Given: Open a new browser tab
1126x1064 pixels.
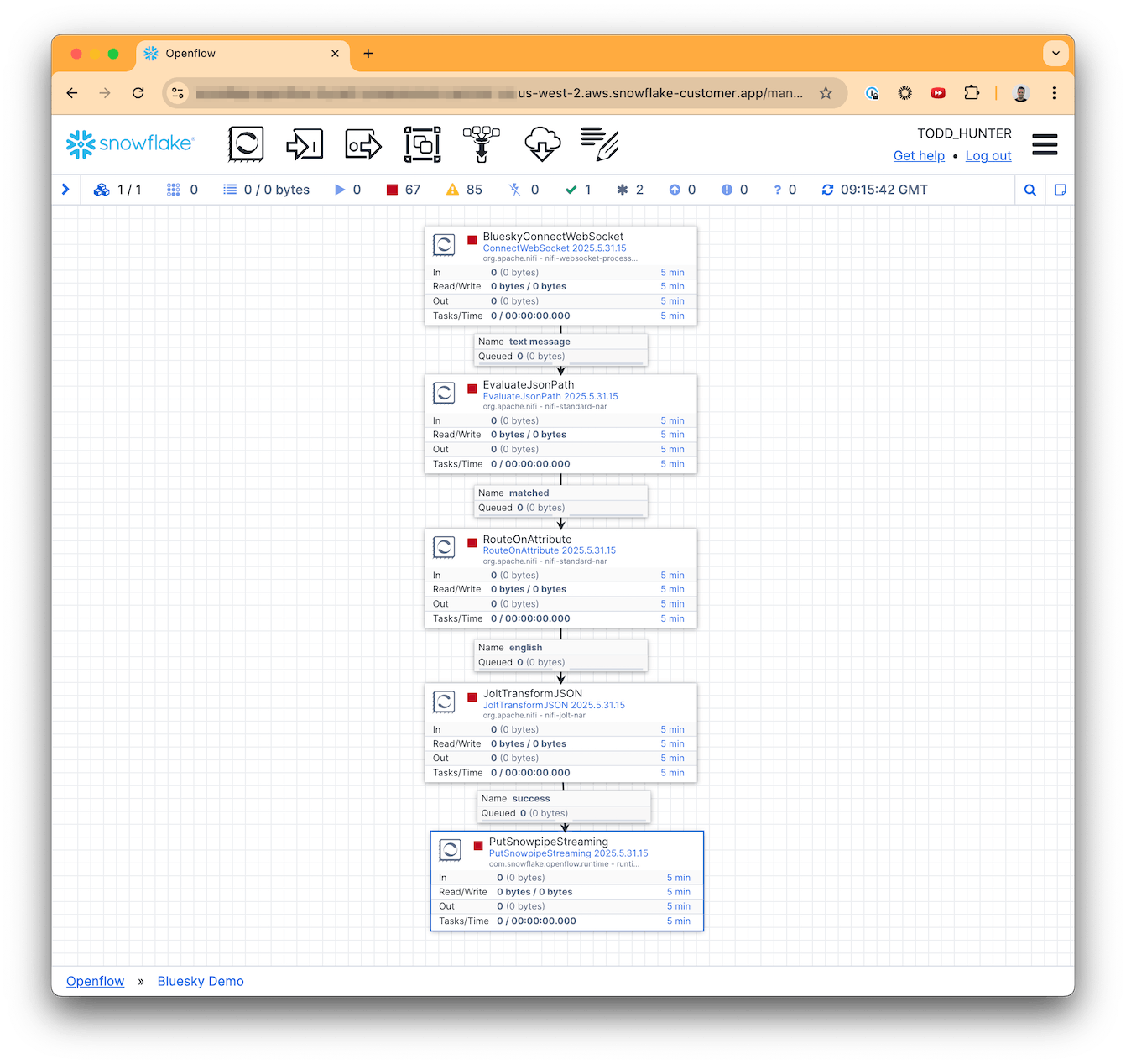Looking at the screenshot, I should (368, 54).
